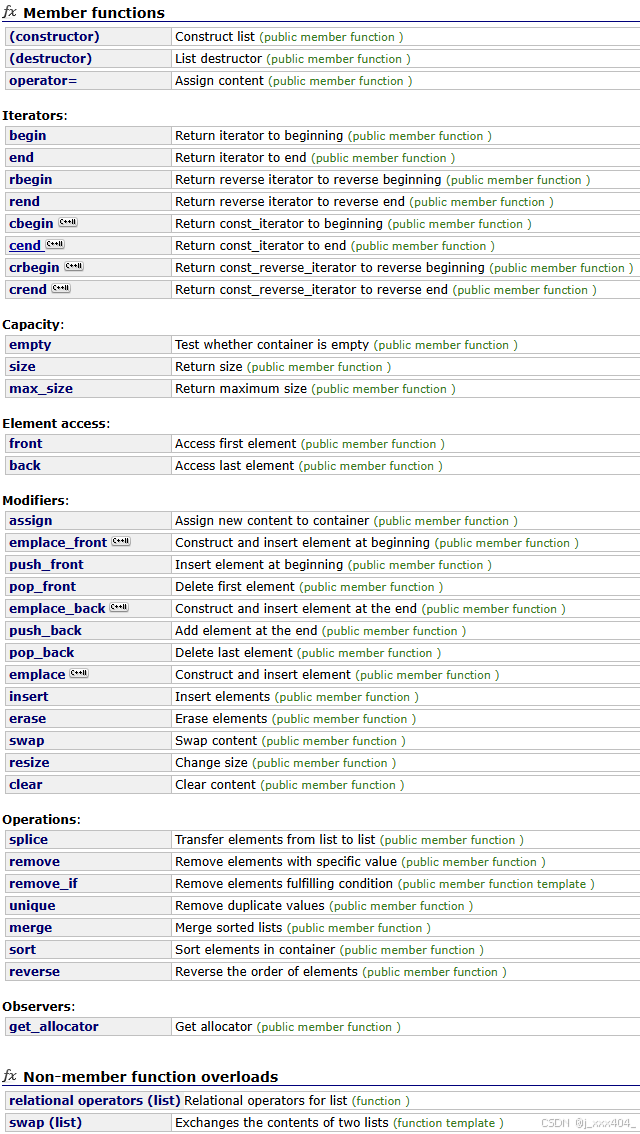Open the back element access link
This screenshot has width=640, height=1134.
coord(25,466)
